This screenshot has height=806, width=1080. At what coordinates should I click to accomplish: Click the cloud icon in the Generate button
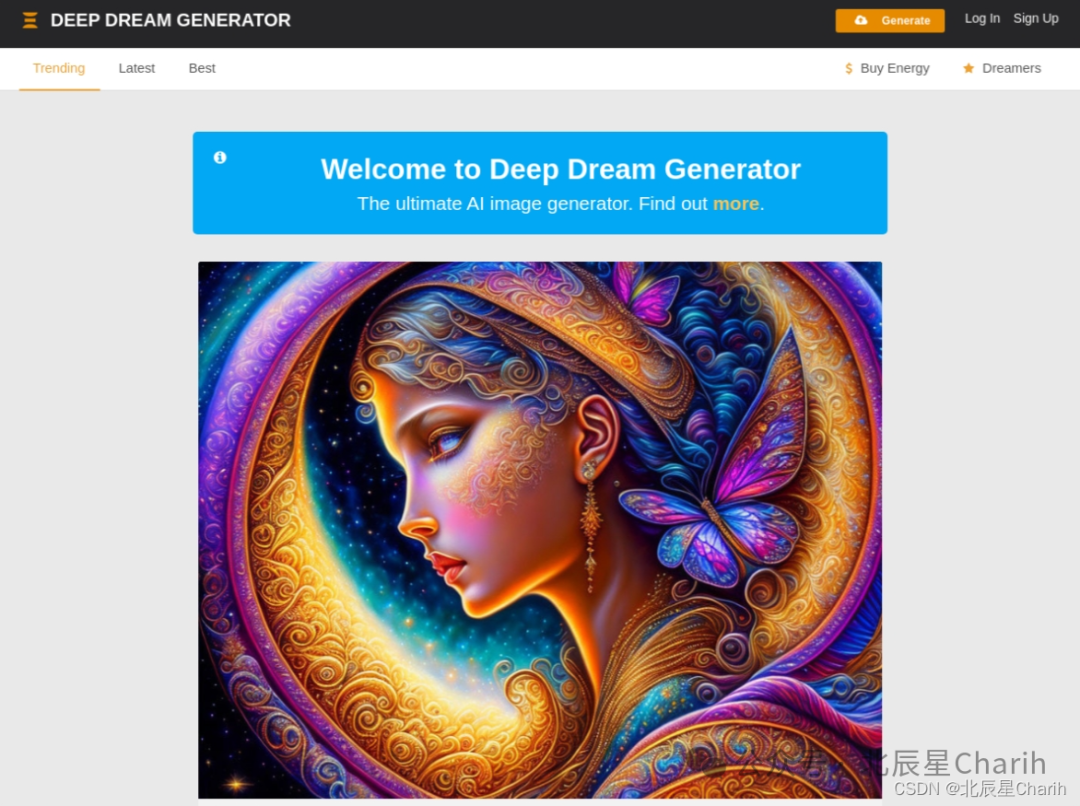coord(861,21)
